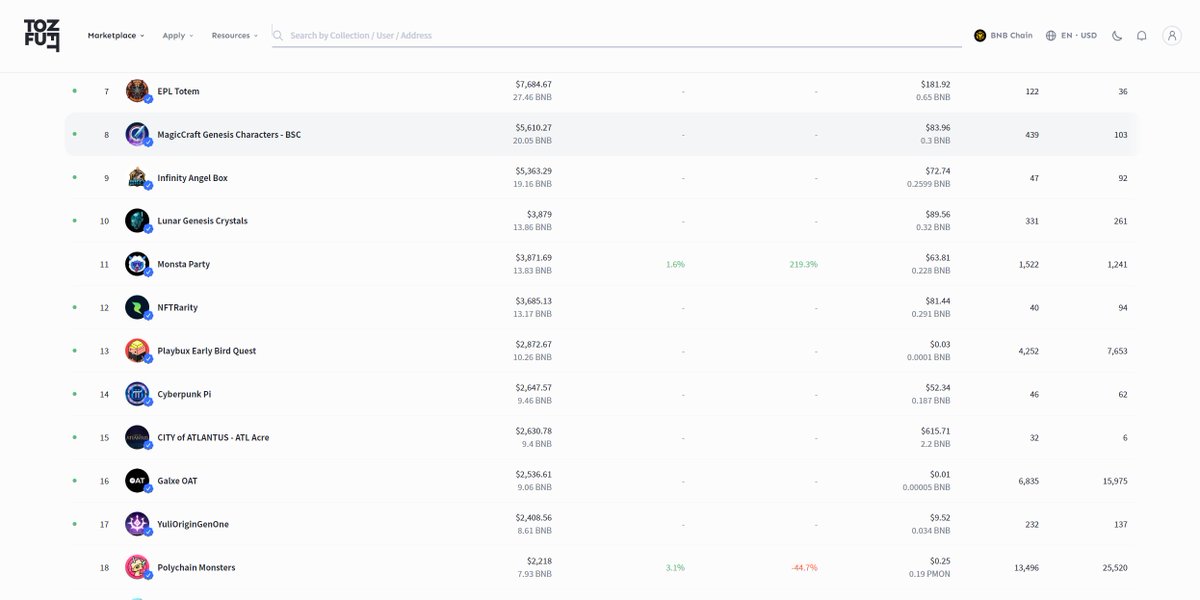
Task: Open the EN · USD language selector
Action: [1071, 35]
